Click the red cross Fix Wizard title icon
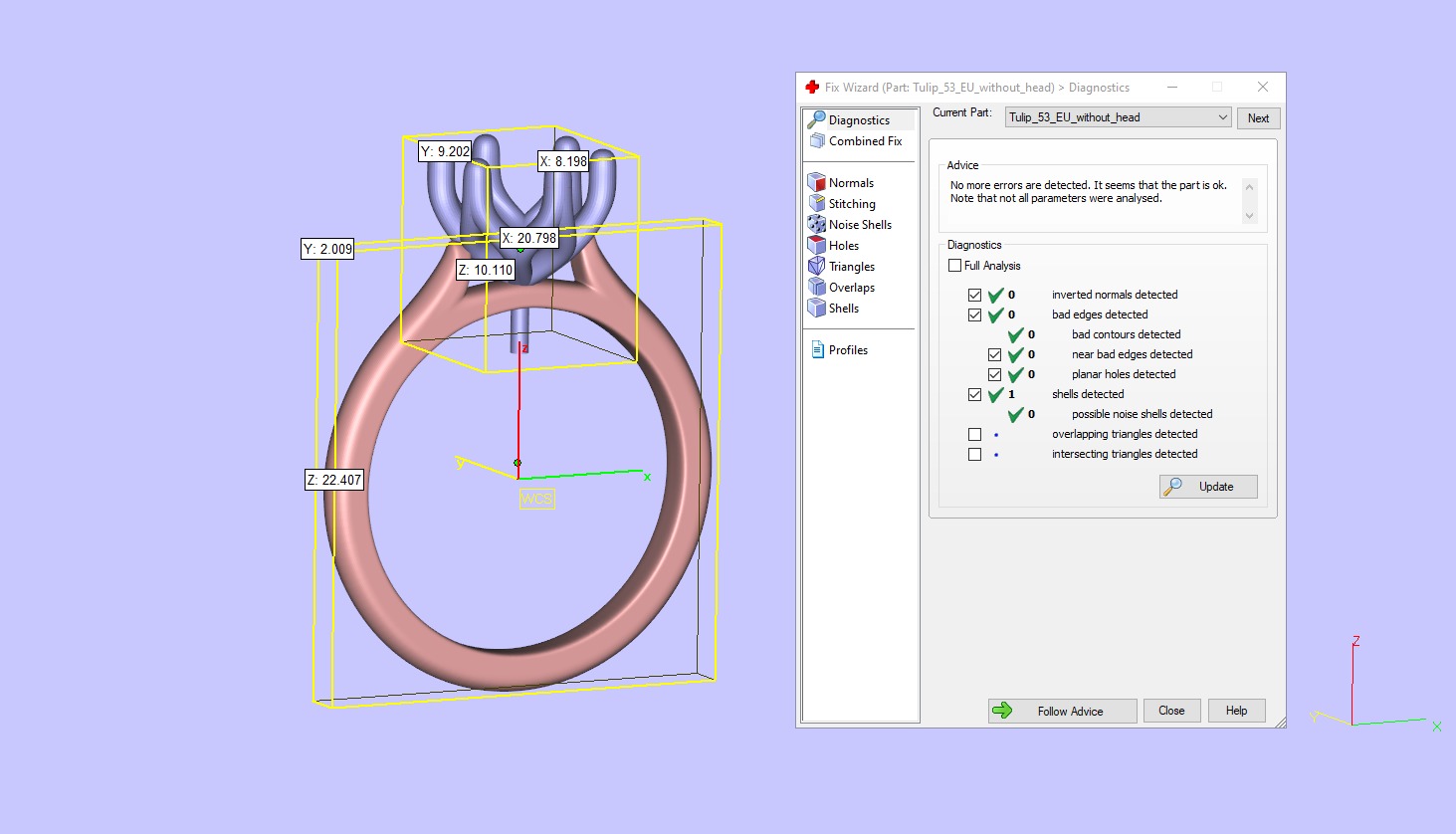Viewport: 1456px width, 834px height. tap(812, 88)
